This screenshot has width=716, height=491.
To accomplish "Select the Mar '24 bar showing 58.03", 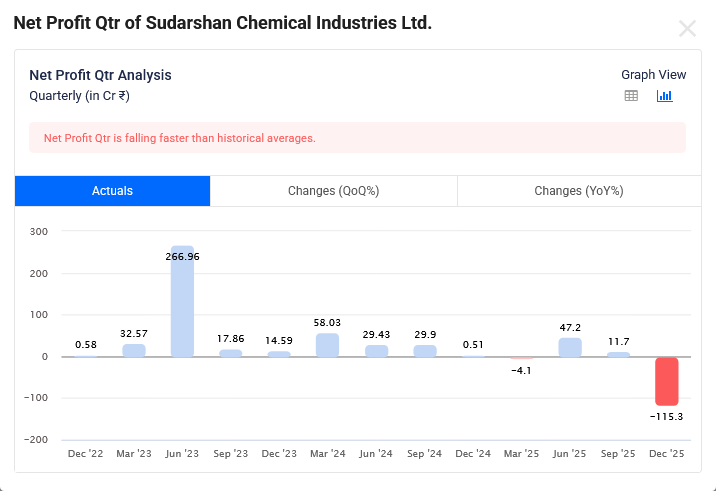I will [328, 345].
